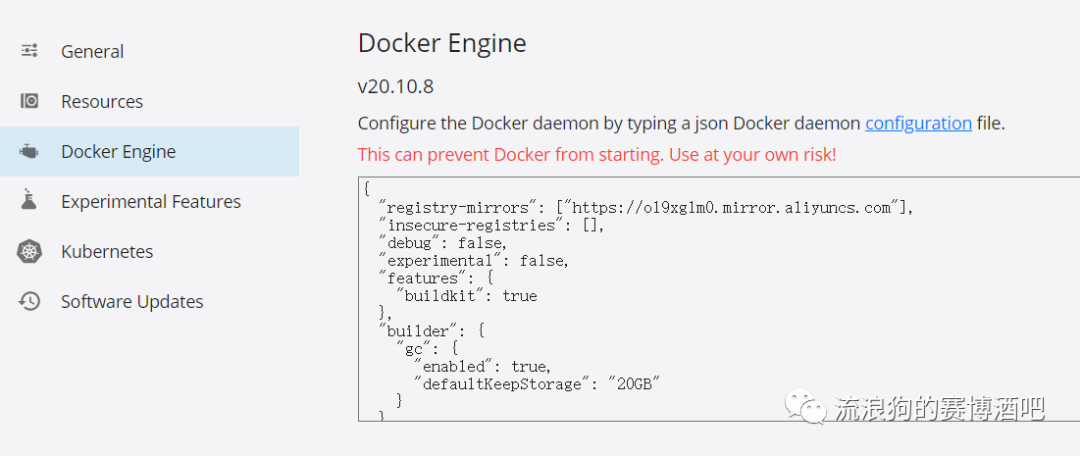Click the Docker Engine whale icon

pos(30,152)
